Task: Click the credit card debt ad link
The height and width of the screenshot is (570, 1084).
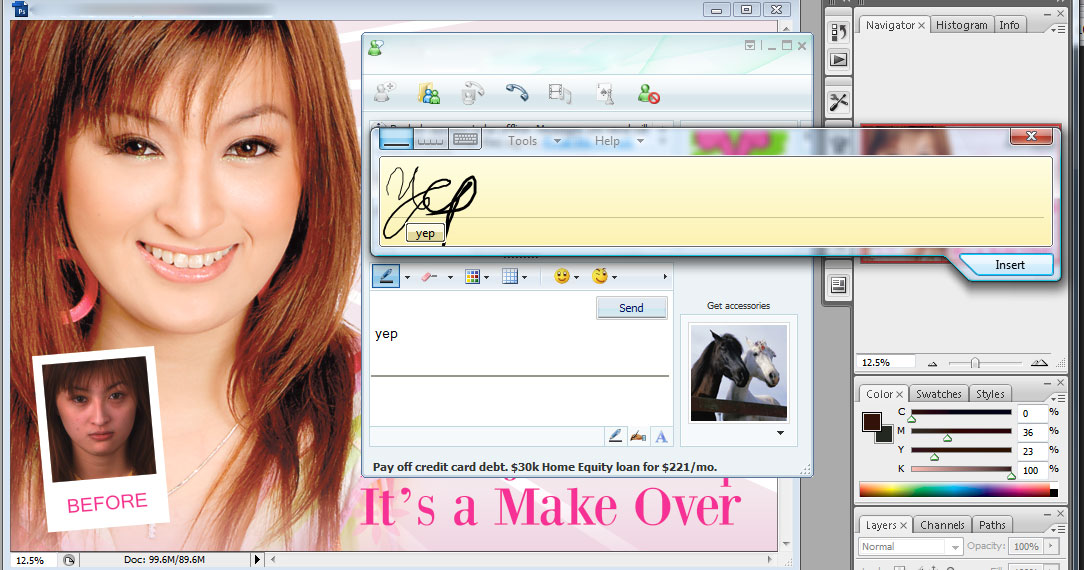Action: [x=545, y=467]
